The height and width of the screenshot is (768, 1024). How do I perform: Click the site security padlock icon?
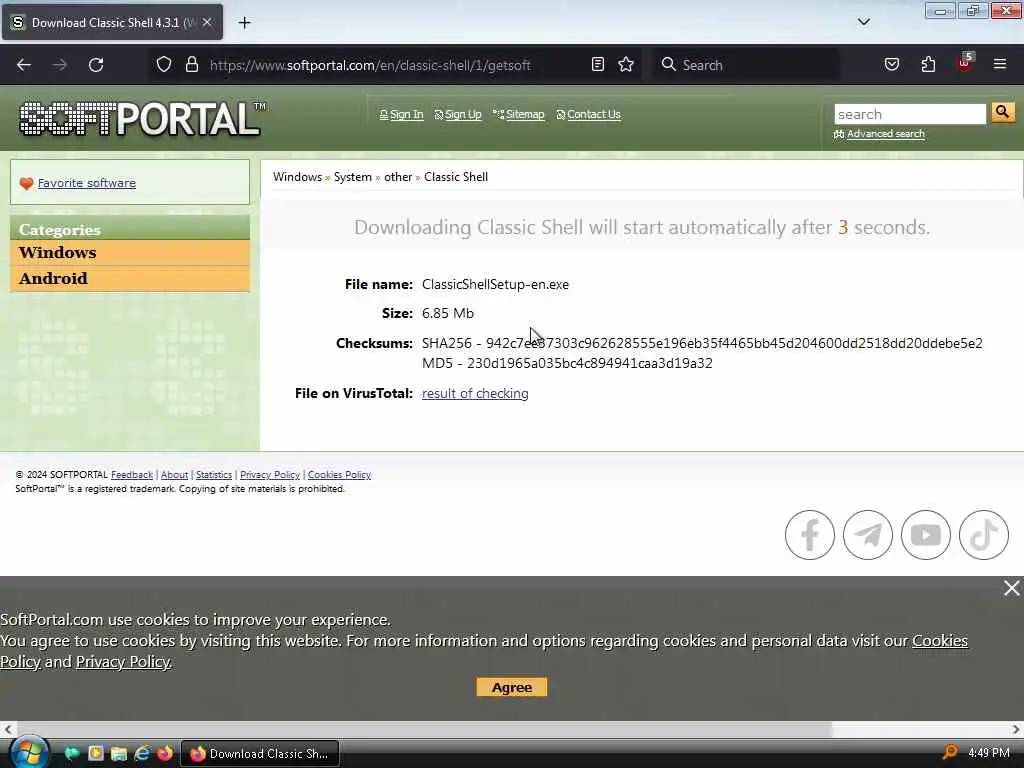pos(191,65)
